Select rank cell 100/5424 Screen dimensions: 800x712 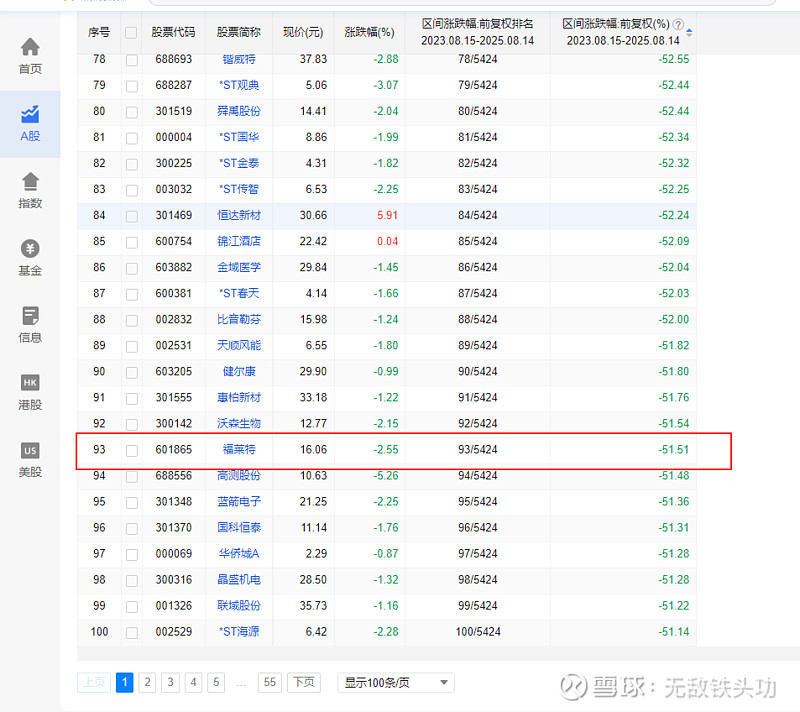coord(478,631)
